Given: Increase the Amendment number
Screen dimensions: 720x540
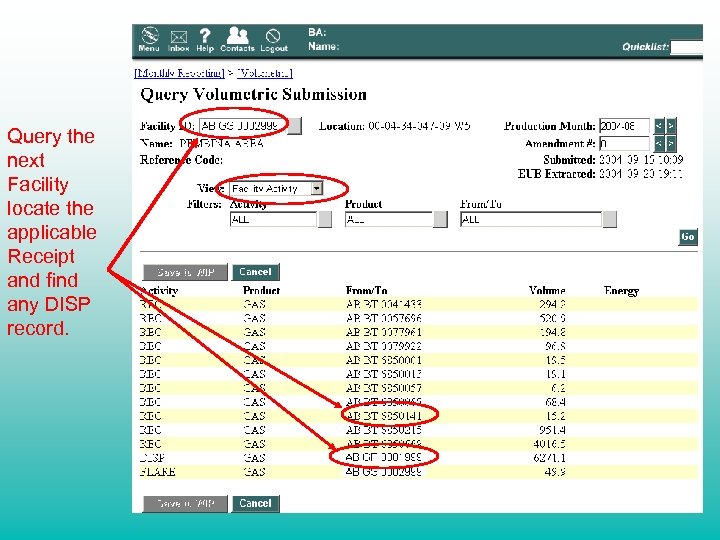Looking at the screenshot, I should 671,144.
